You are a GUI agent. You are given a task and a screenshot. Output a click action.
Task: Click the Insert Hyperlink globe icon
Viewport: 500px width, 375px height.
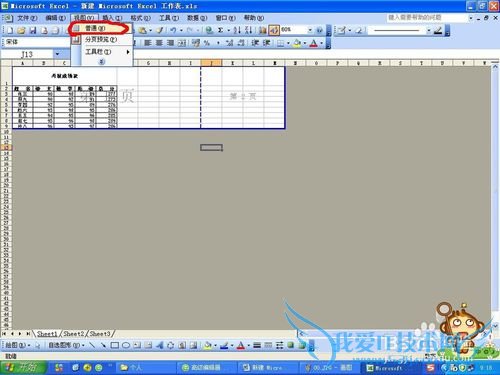[x=209, y=30]
